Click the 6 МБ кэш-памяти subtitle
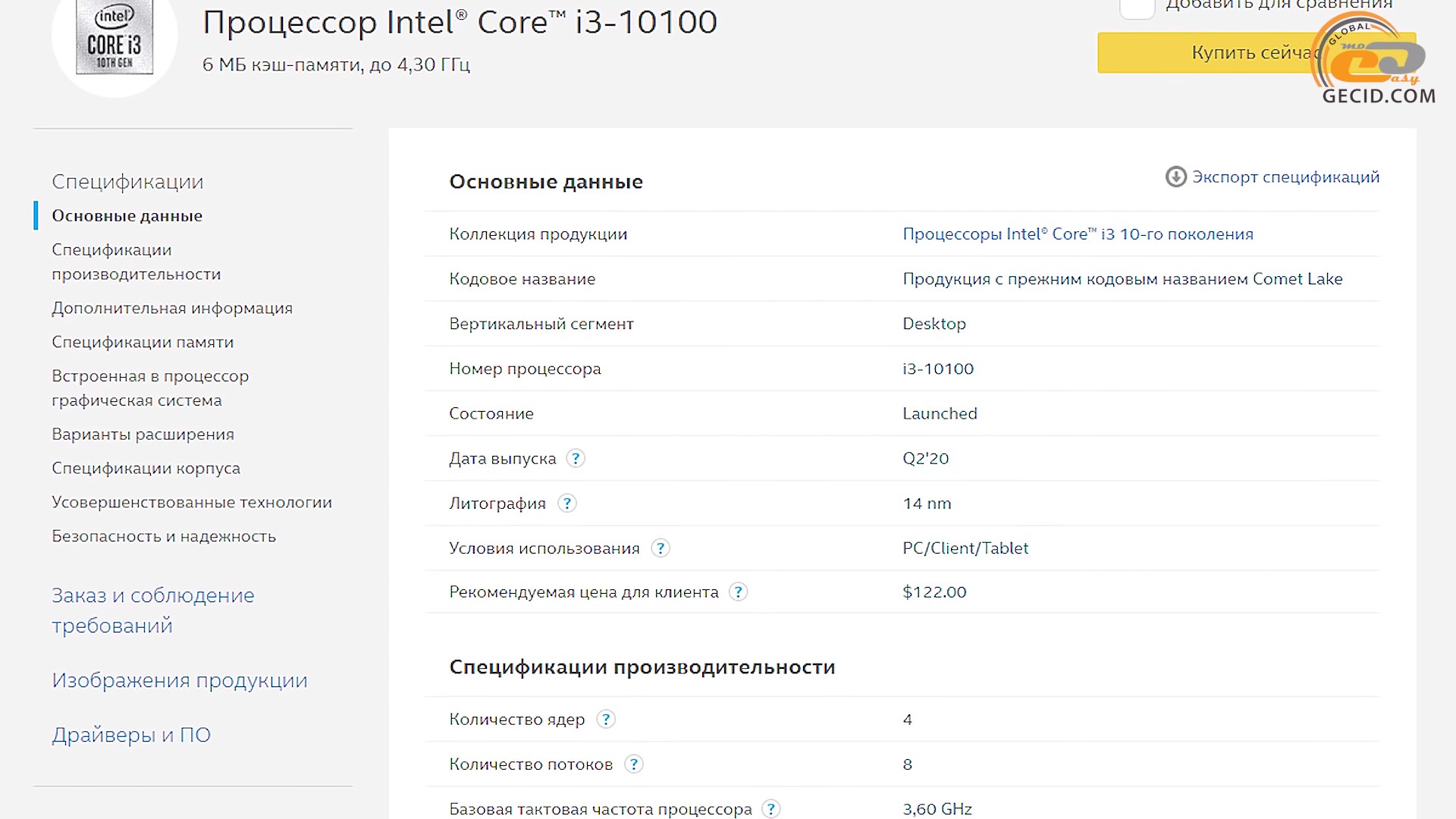 336,64
